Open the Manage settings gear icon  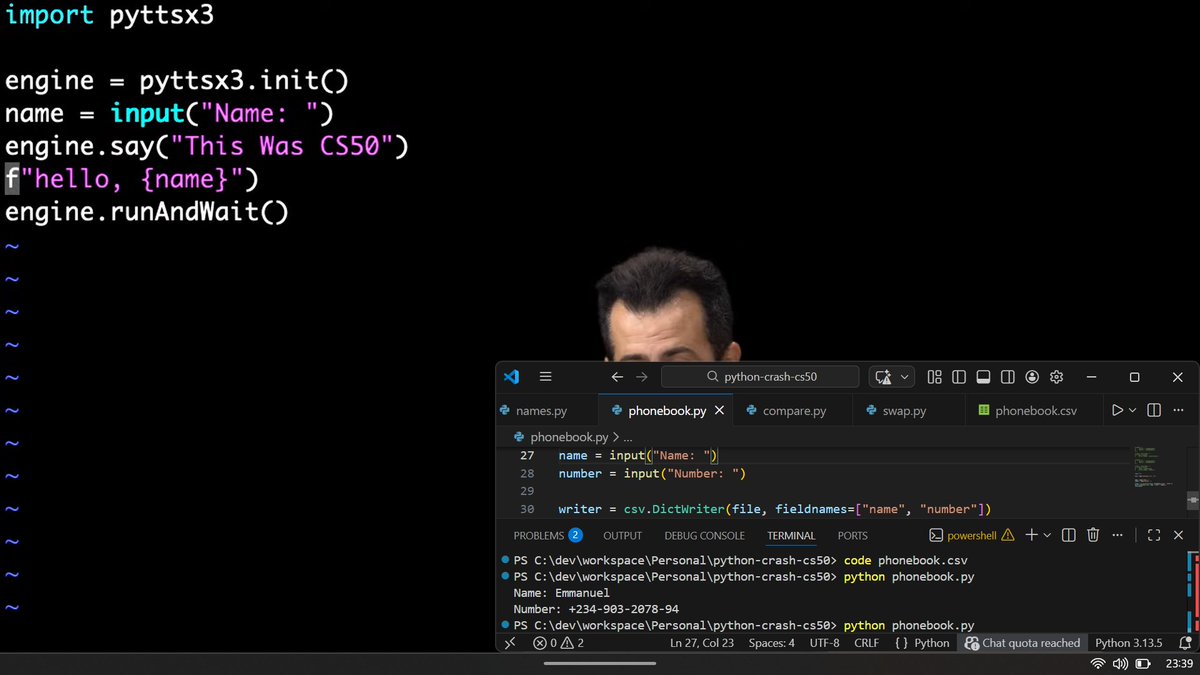tap(1056, 377)
